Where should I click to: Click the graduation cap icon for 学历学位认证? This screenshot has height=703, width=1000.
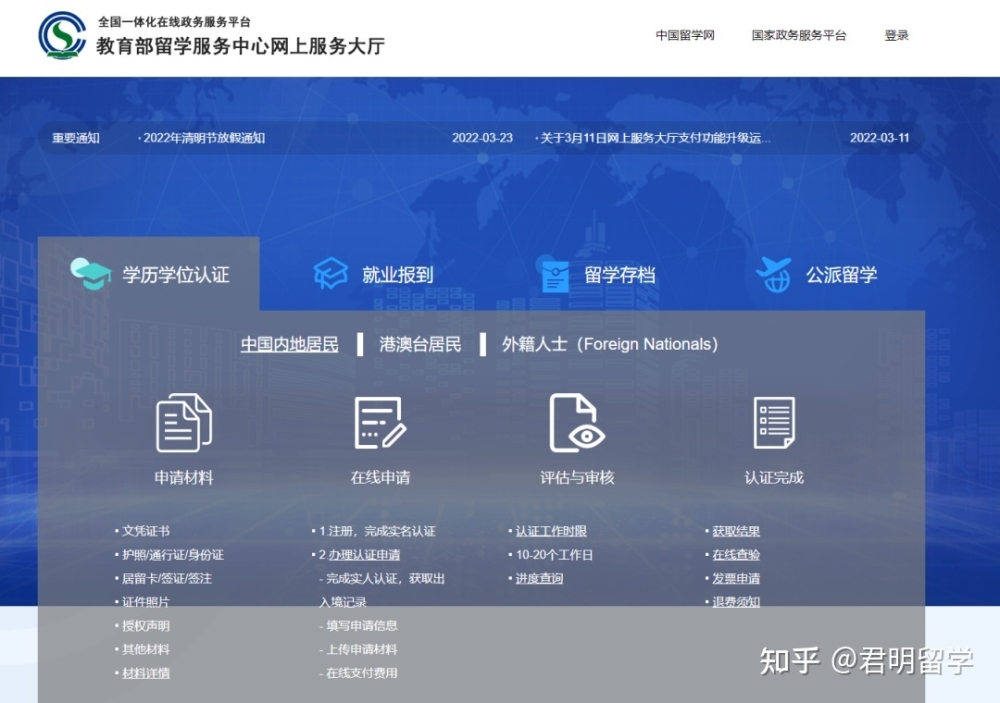(x=91, y=274)
